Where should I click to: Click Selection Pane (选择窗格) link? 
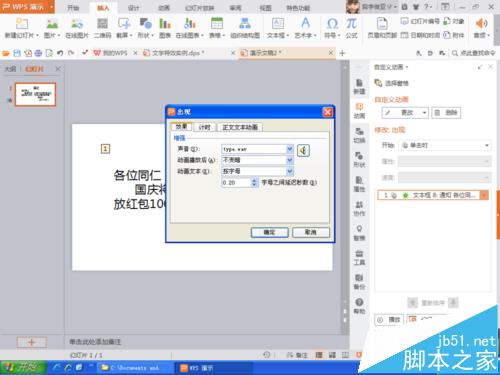point(392,83)
